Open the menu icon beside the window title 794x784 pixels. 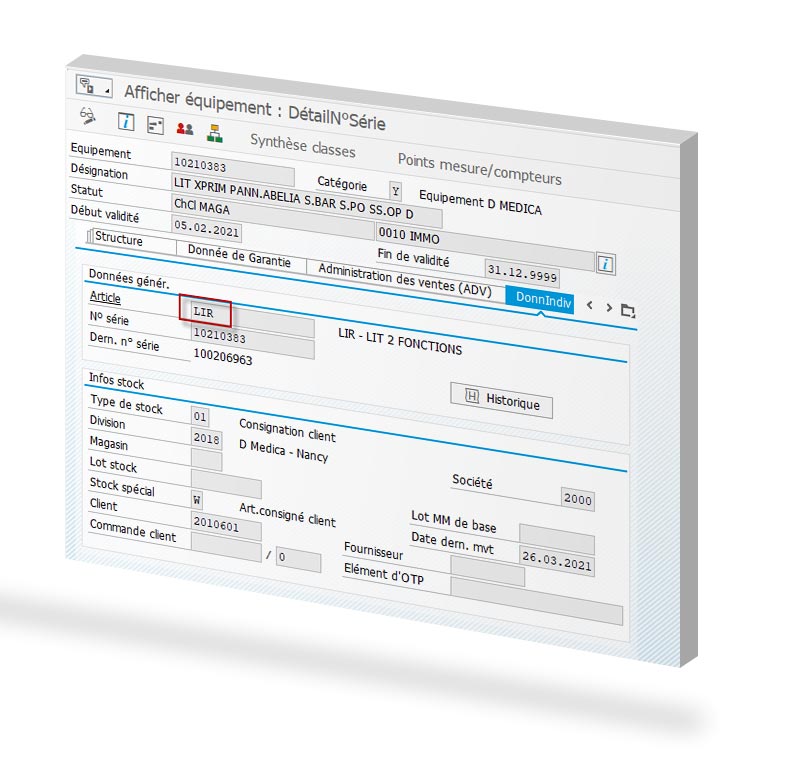[x=94, y=87]
